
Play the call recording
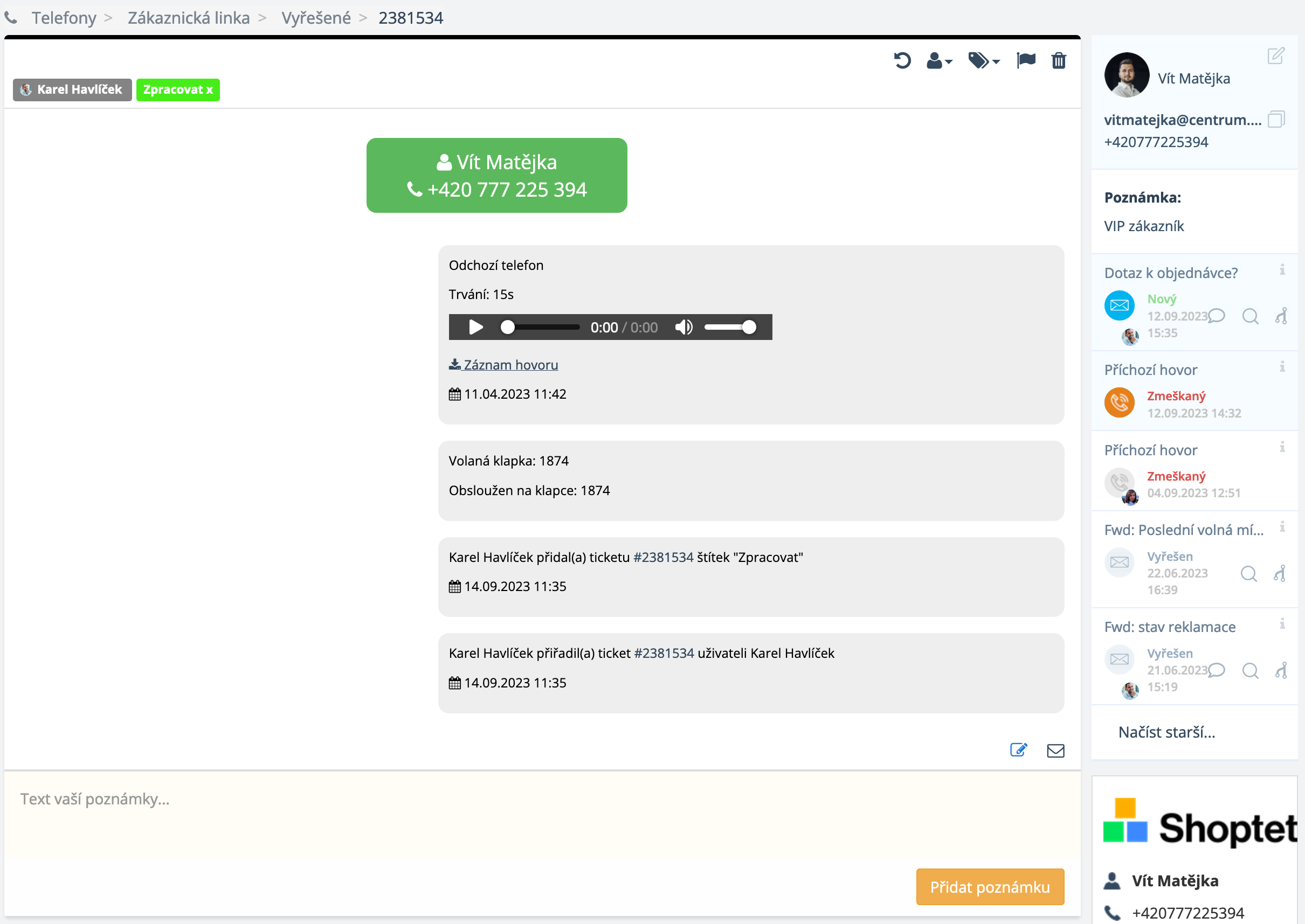click(476, 327)
